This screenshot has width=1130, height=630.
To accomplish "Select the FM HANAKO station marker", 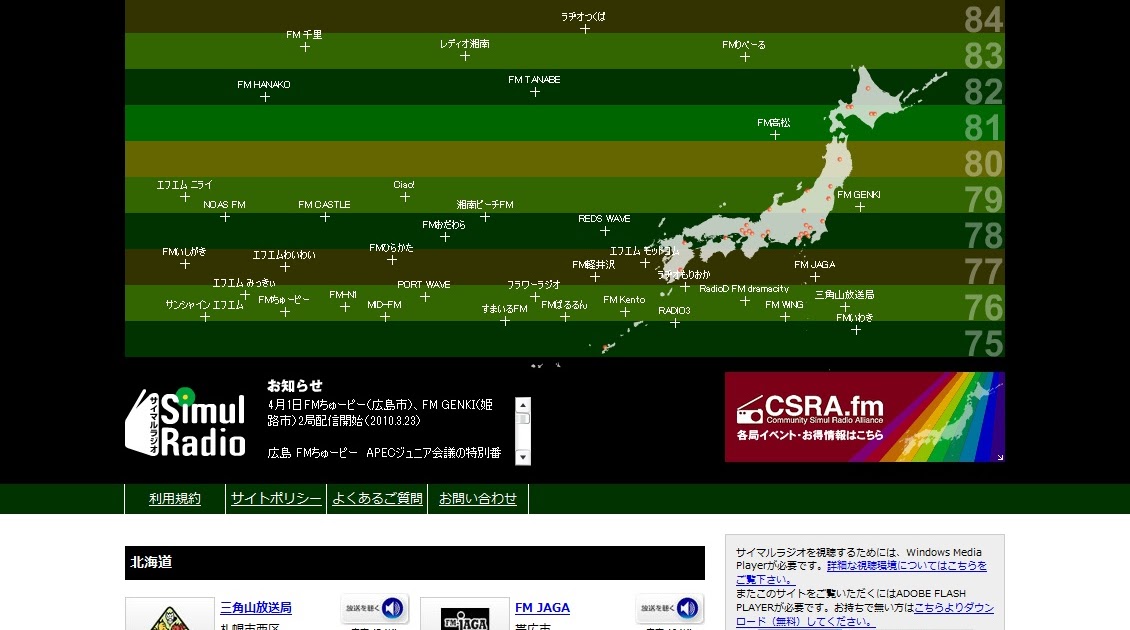I will [x=264, y=97].
